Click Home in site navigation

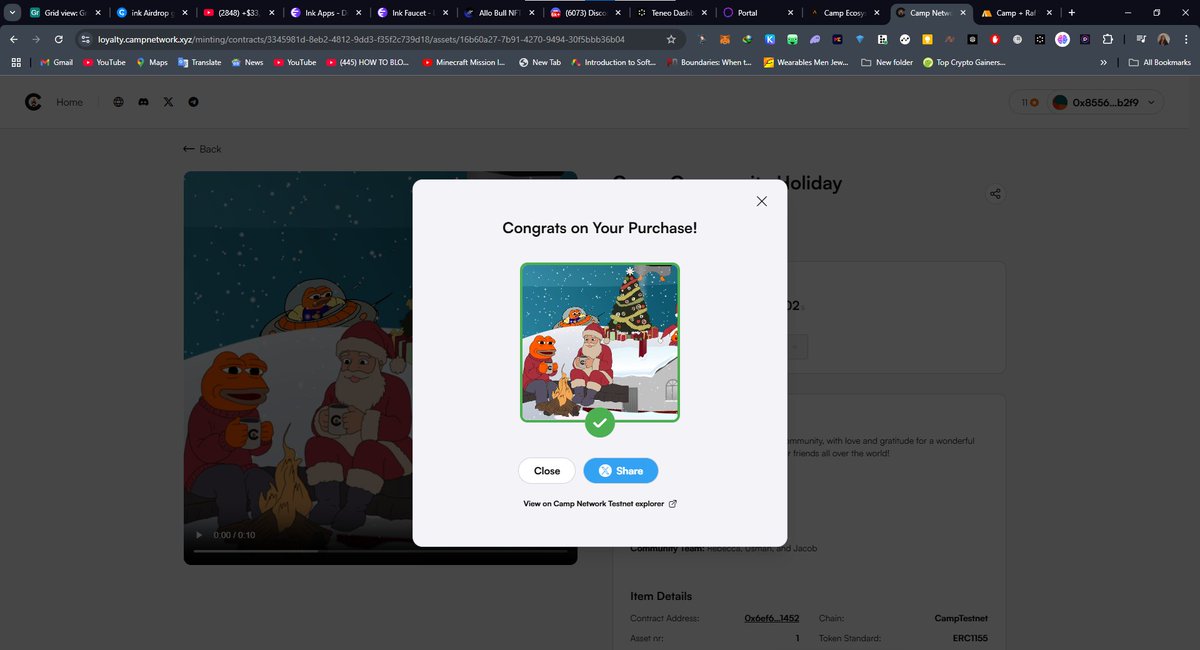click(x=70, y=102)
